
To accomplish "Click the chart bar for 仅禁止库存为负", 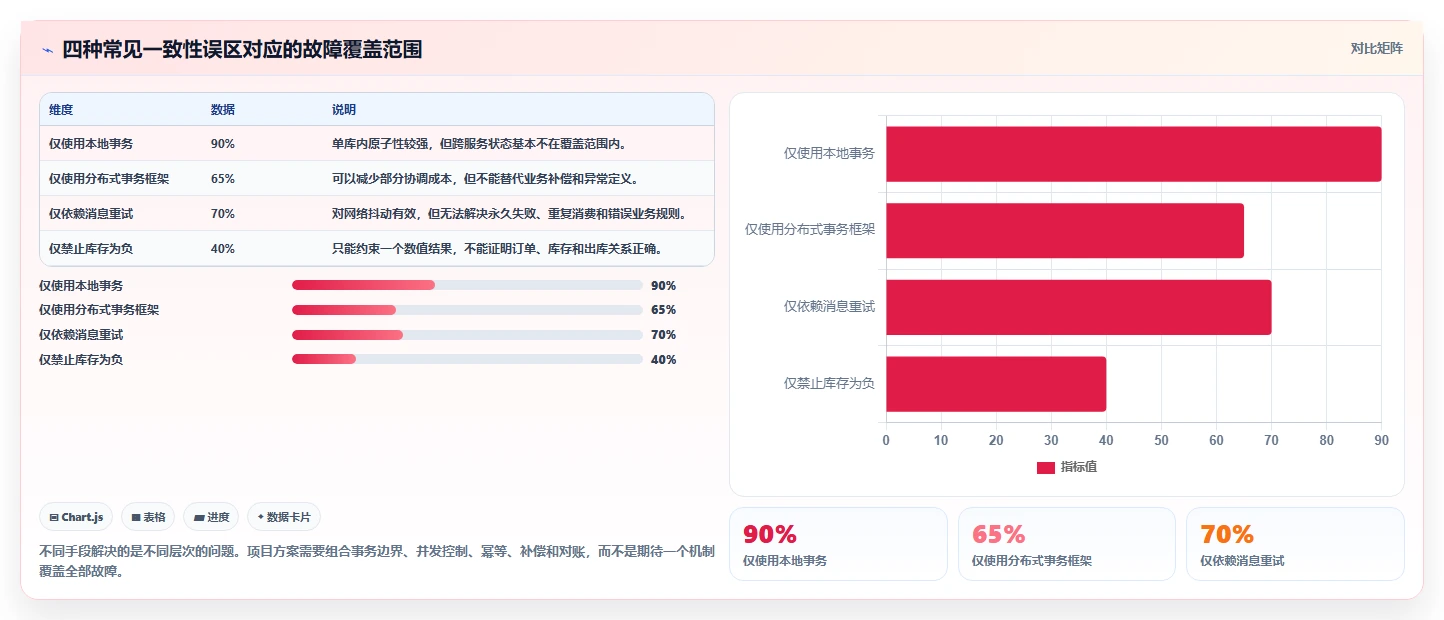I will coord(996,384).
